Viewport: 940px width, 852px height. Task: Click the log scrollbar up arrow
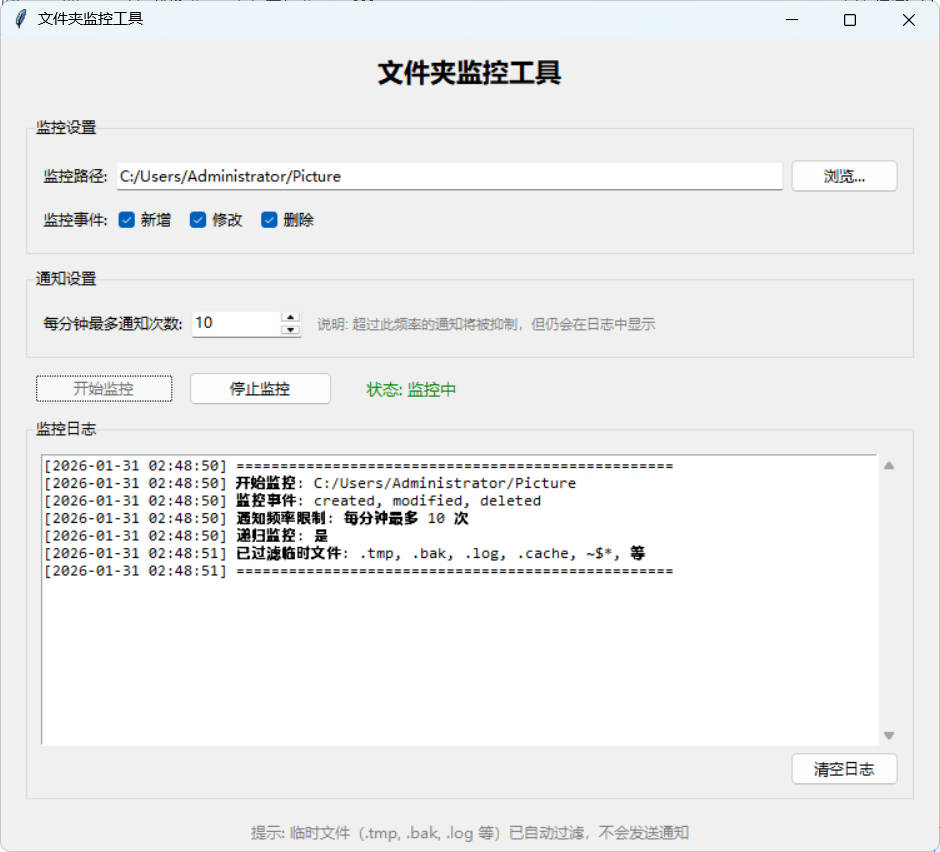click(x=888, y=465)
